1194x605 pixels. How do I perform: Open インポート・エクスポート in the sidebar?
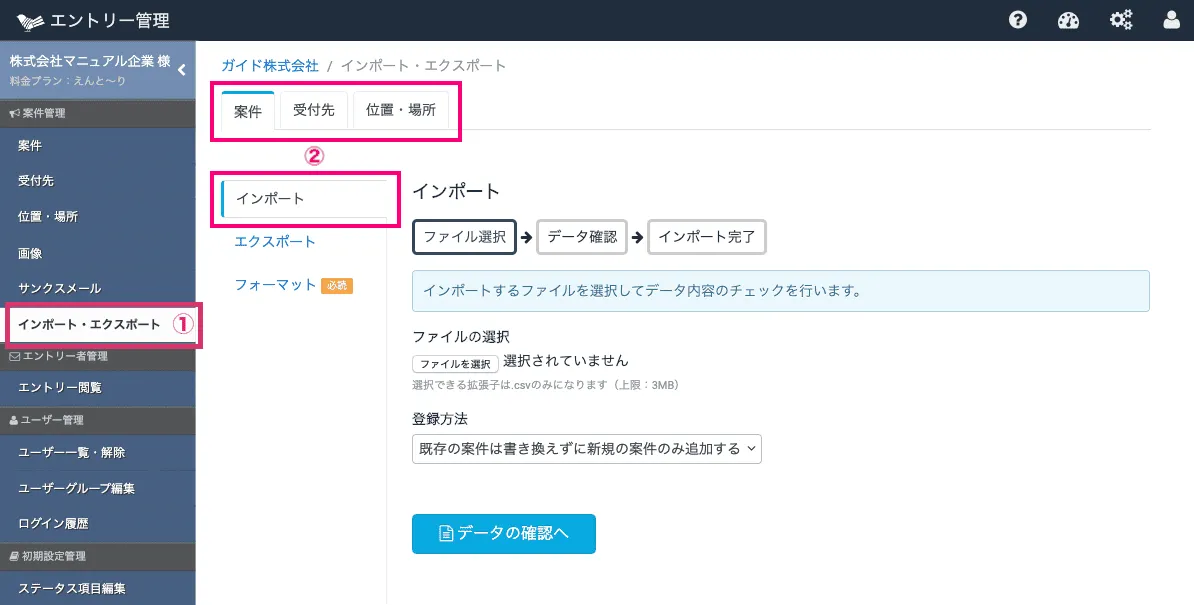[x=89, y=325]
